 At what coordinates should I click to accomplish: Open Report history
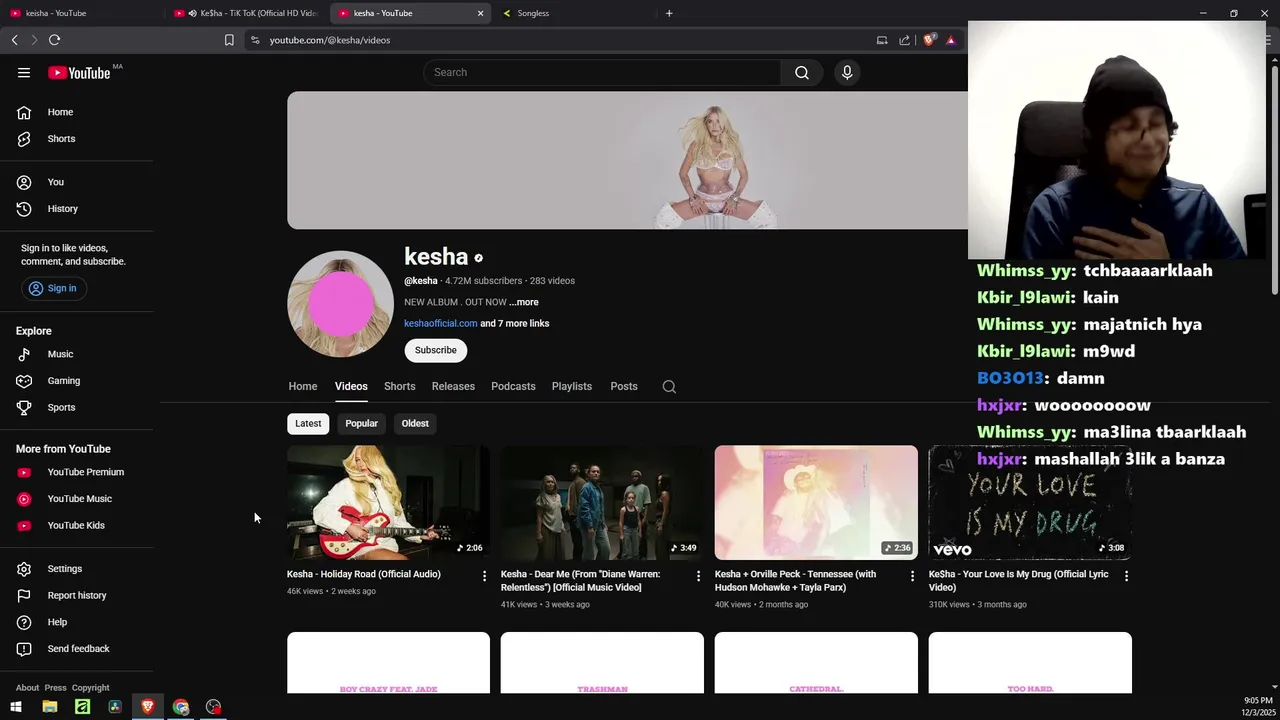pos(77,595)
